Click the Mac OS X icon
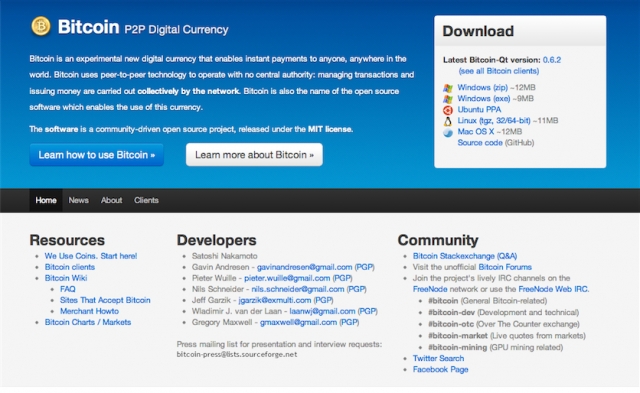640x393 pixels. [x=448, y=132]
